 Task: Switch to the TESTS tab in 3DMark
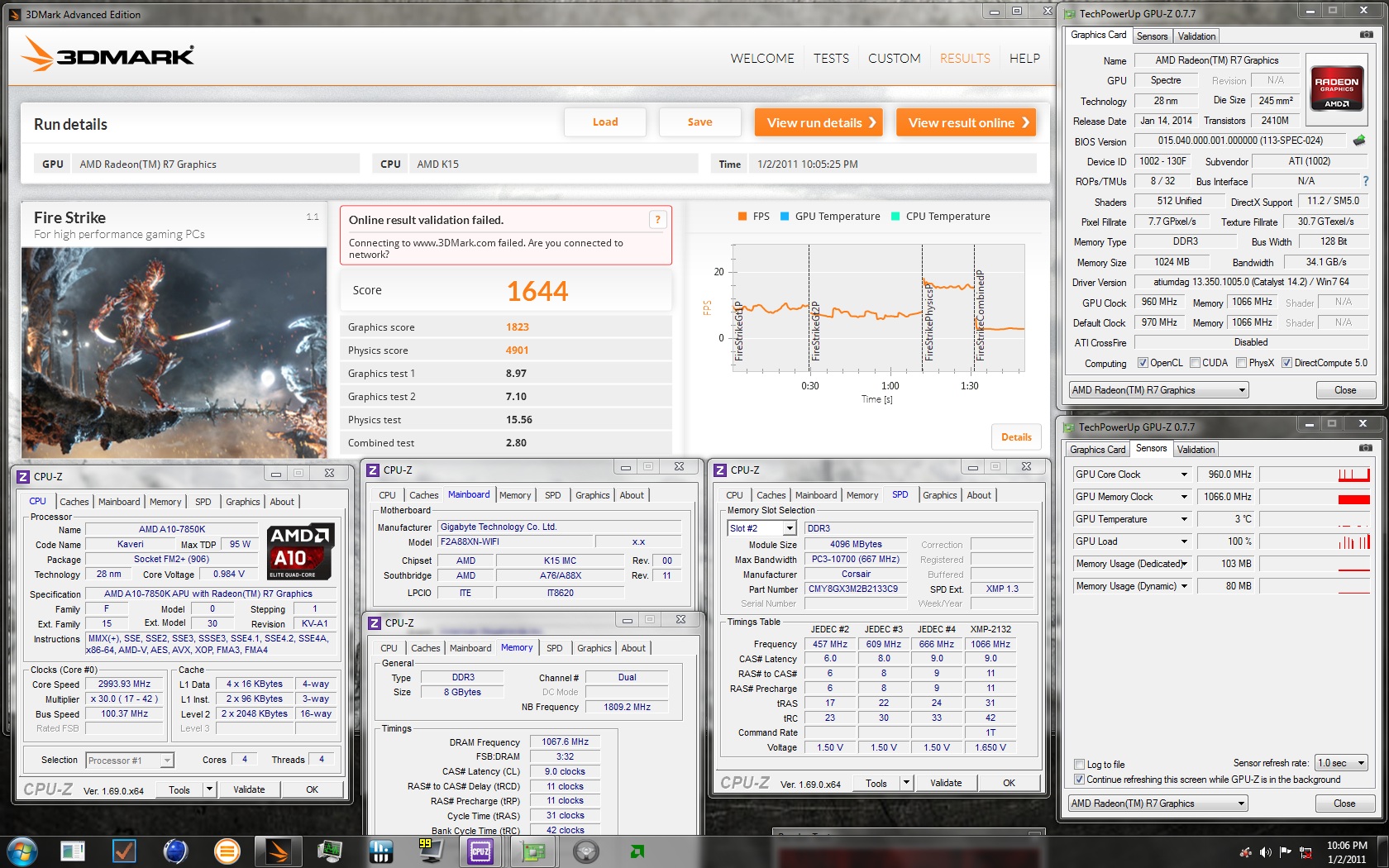[831, 59]
